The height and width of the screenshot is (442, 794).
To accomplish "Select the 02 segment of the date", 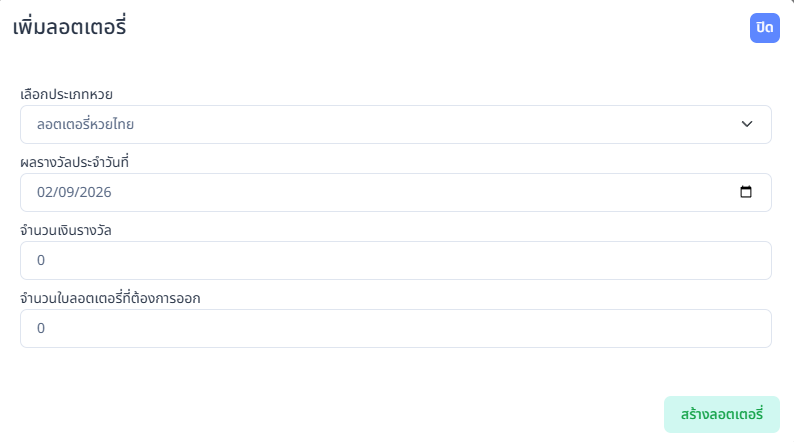I will coord(45,192).
